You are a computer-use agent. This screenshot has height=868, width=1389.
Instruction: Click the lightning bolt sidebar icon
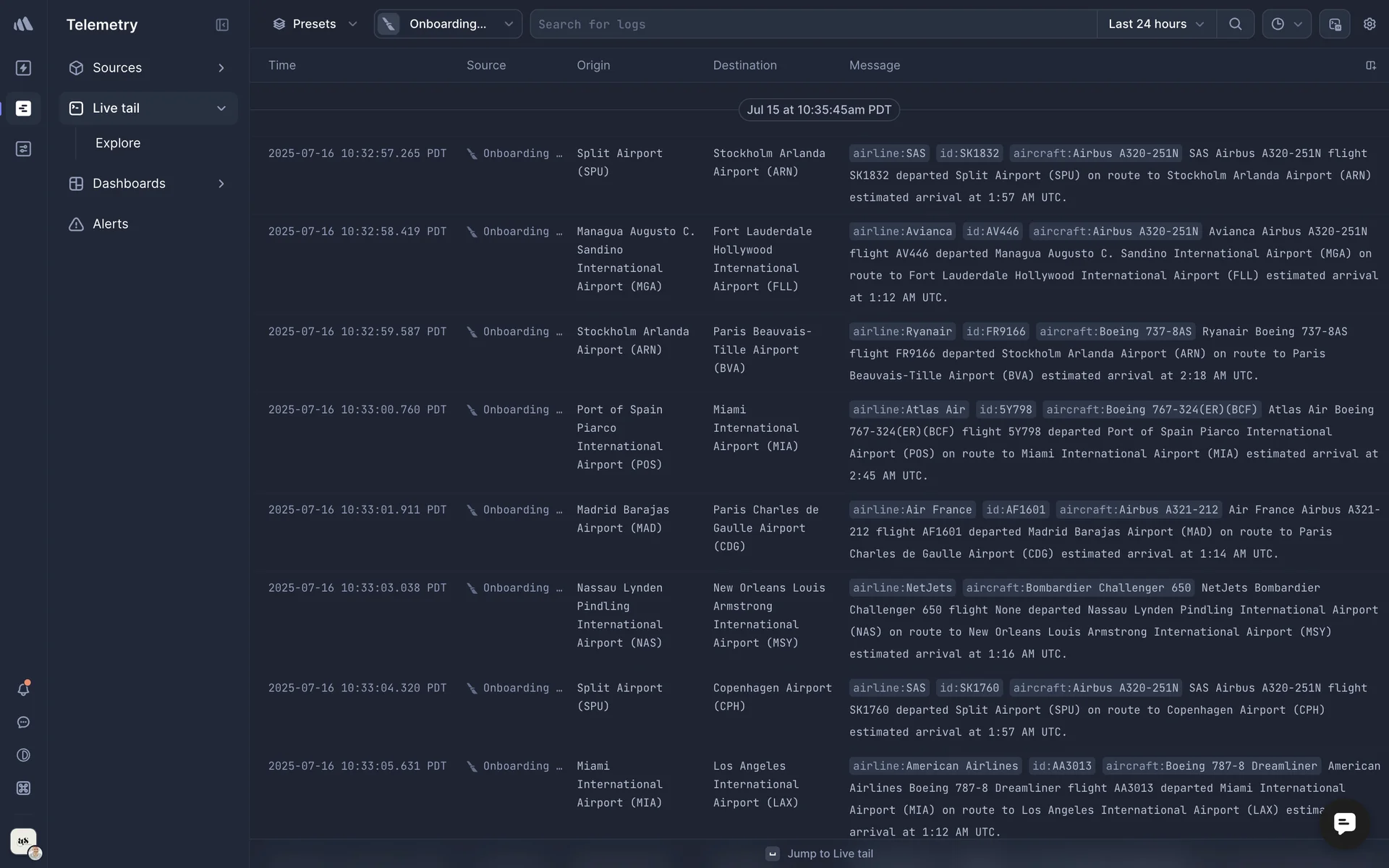(x=23, y=68)
